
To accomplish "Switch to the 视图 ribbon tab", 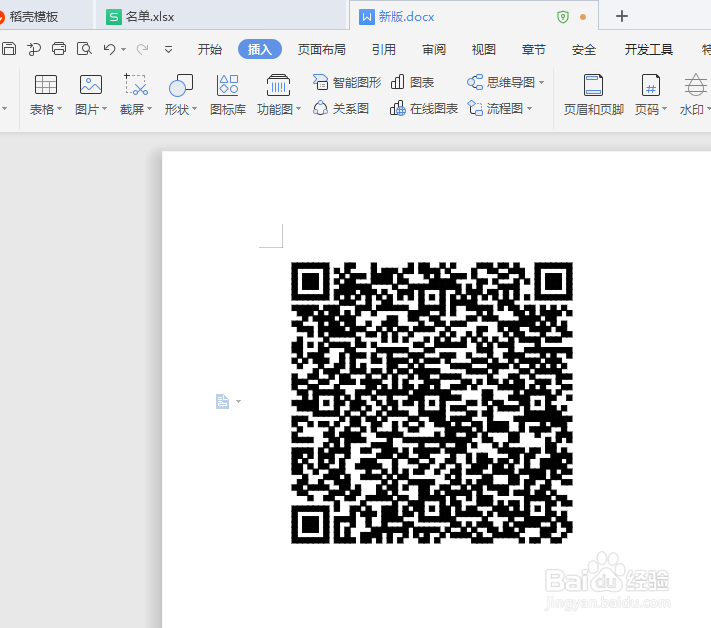I will 483,49.
